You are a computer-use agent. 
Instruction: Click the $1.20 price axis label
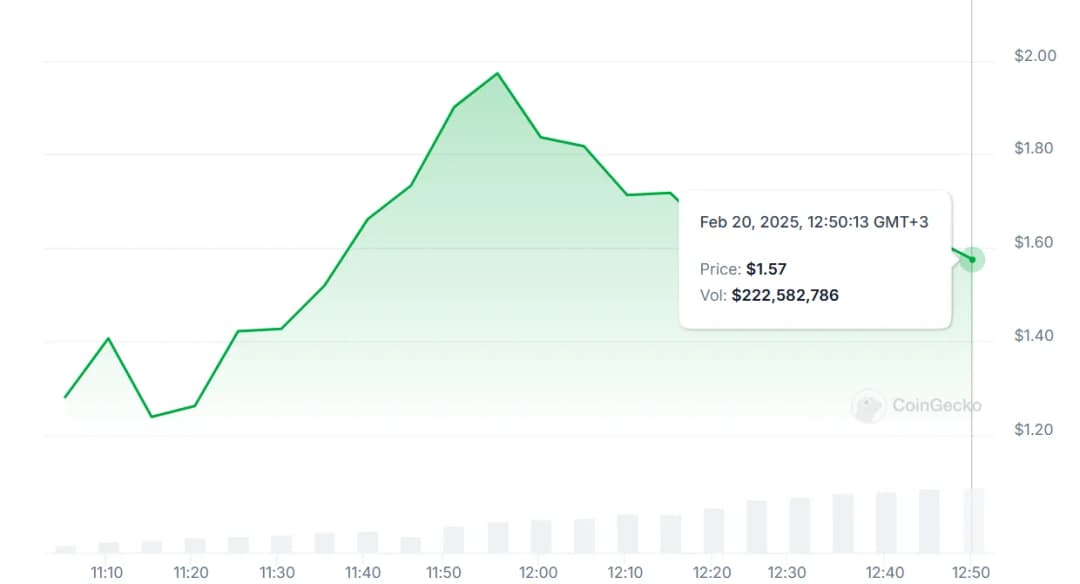pyautogui.click(x=1034, y=430)
